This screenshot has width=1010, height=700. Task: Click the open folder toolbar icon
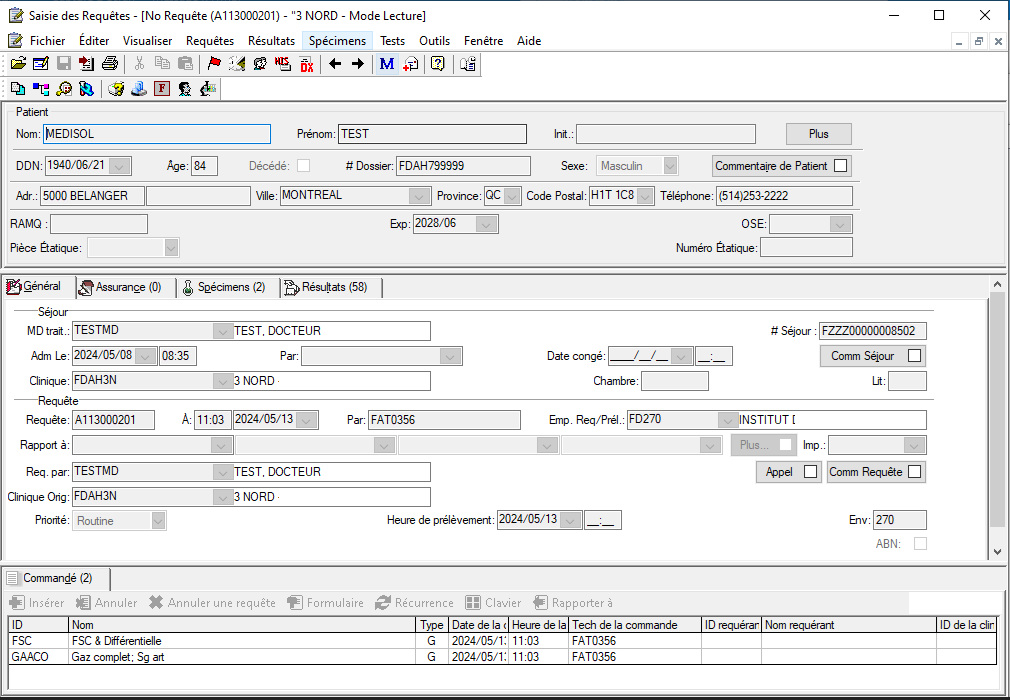pyautogui.click(x=18, y=64)
